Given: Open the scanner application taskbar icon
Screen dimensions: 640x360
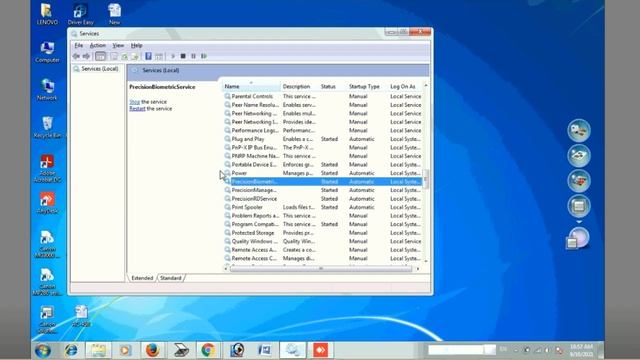Looking at the screenshot, I should coord(181,350).
